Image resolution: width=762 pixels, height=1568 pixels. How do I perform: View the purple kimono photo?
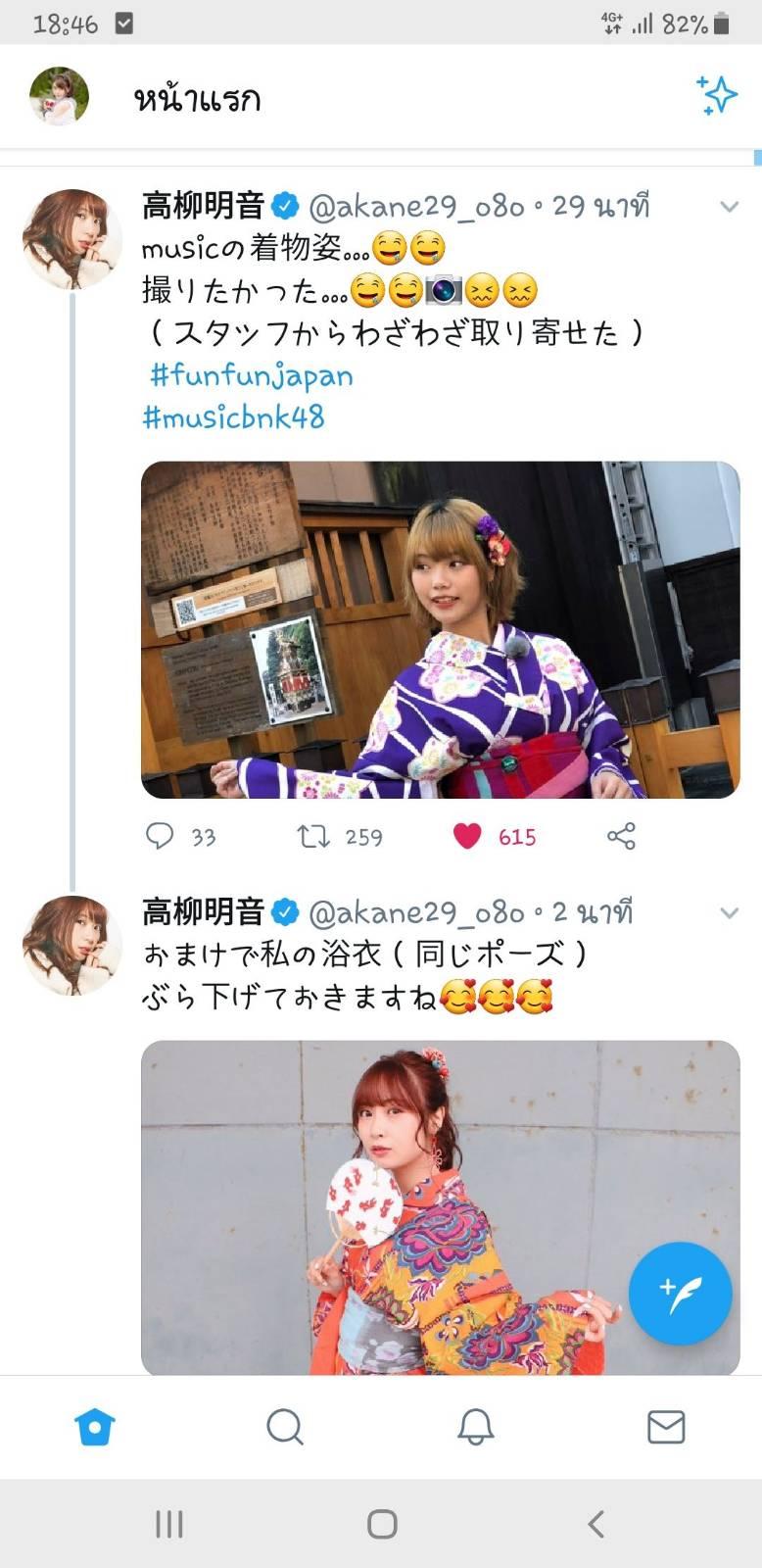[x=441, y=630]
